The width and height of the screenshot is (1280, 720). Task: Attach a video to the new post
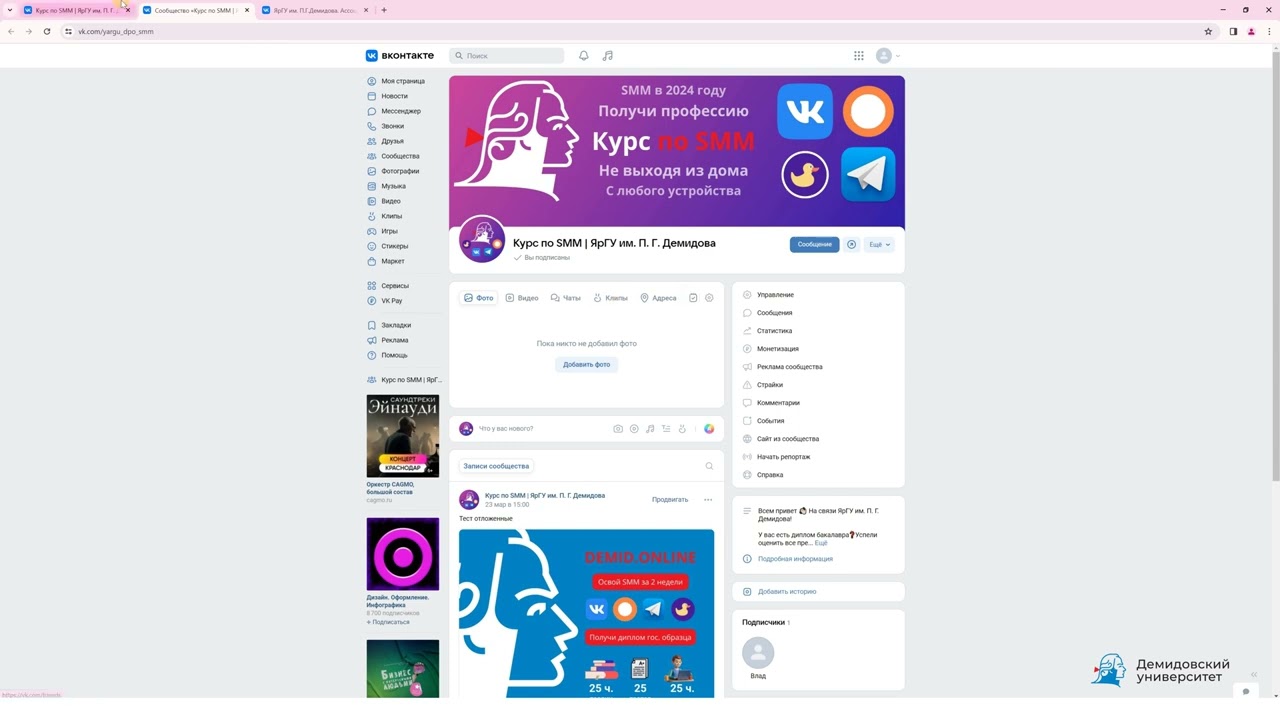point(634,429)
